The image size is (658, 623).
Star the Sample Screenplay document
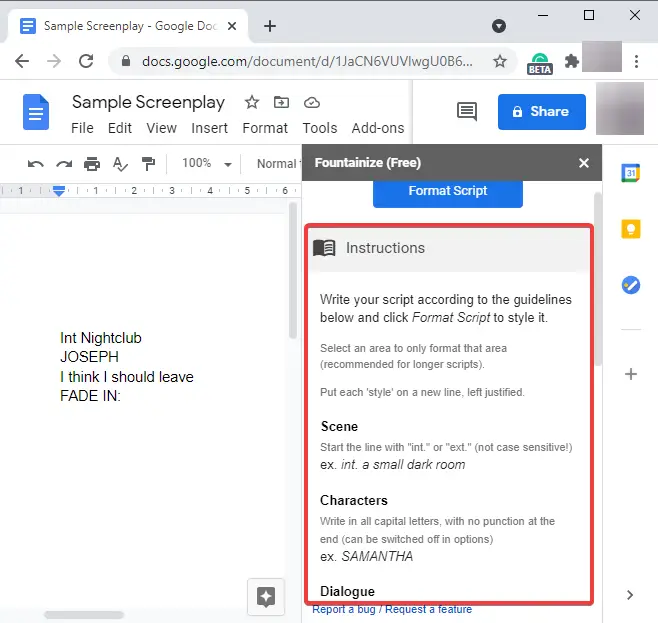coord(252,102)
